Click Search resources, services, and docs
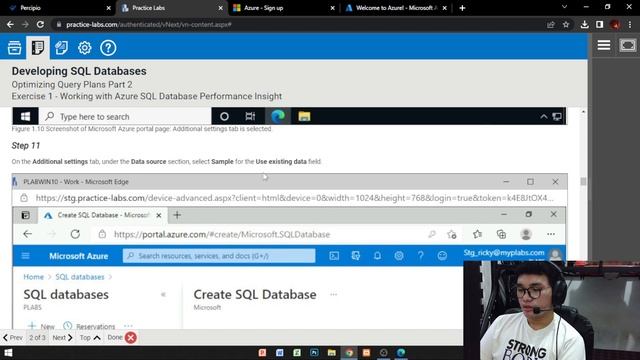Screen dimensions: 640x360 [219, 256]
